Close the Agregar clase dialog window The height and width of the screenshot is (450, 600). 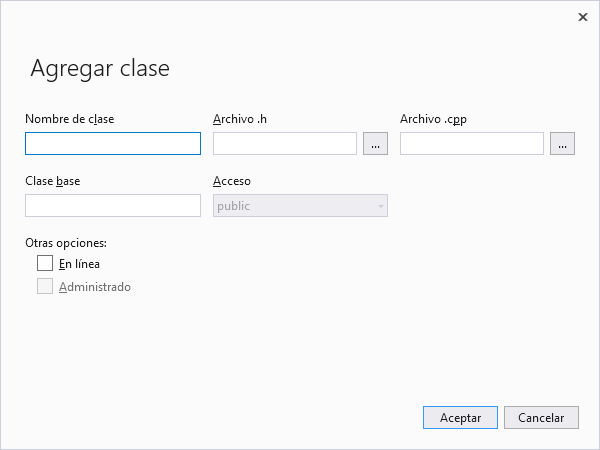pos(583,17)
